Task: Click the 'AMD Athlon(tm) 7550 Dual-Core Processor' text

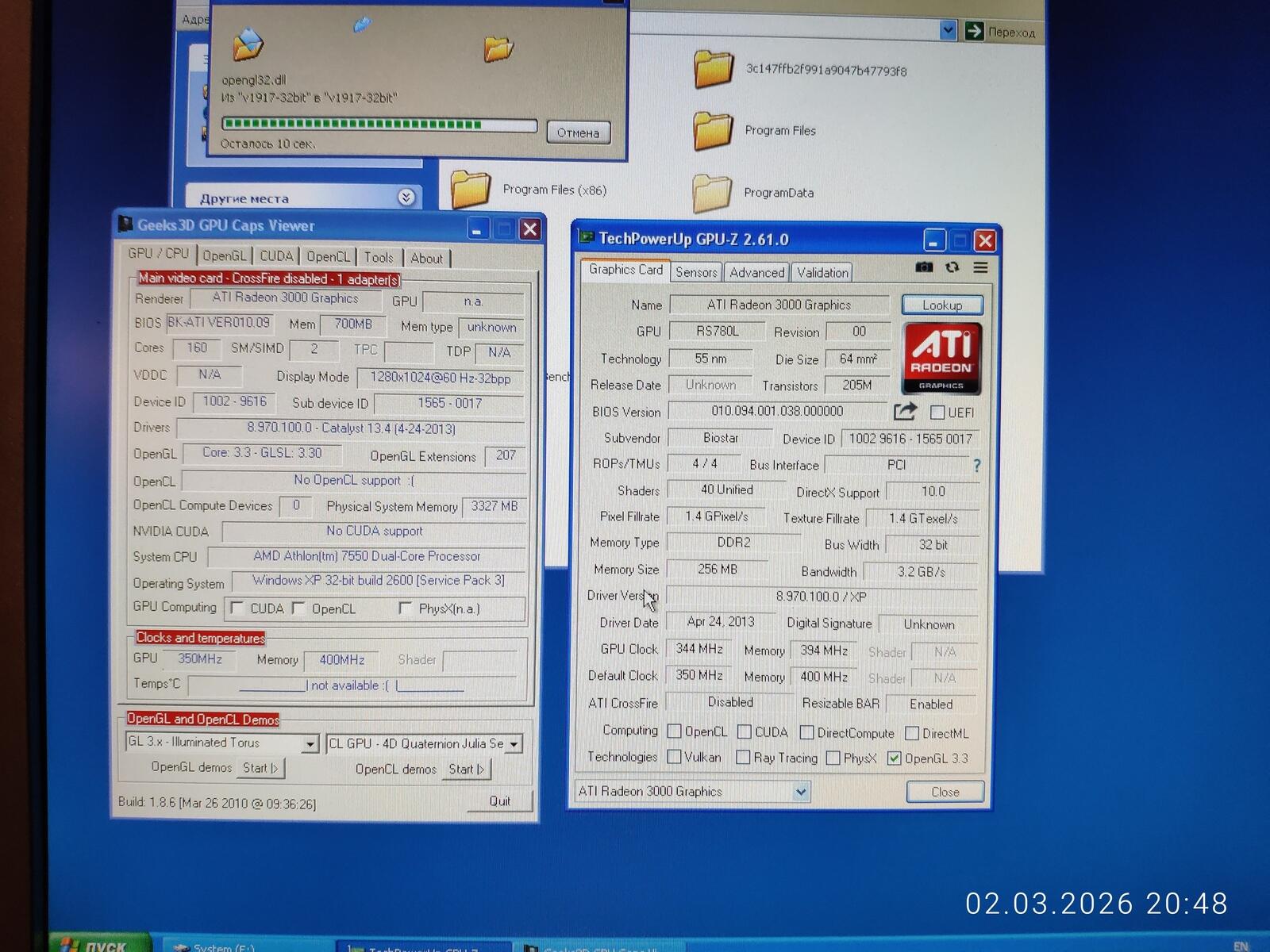Action: point(367,556)
